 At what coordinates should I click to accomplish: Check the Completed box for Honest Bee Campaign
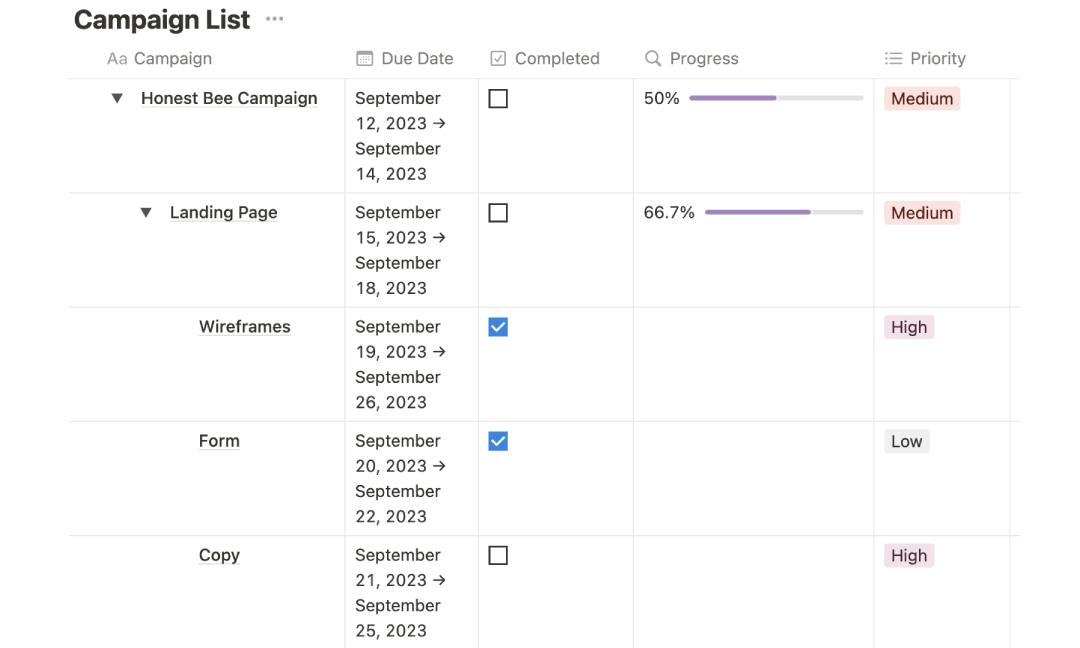(x=498, y=98)
